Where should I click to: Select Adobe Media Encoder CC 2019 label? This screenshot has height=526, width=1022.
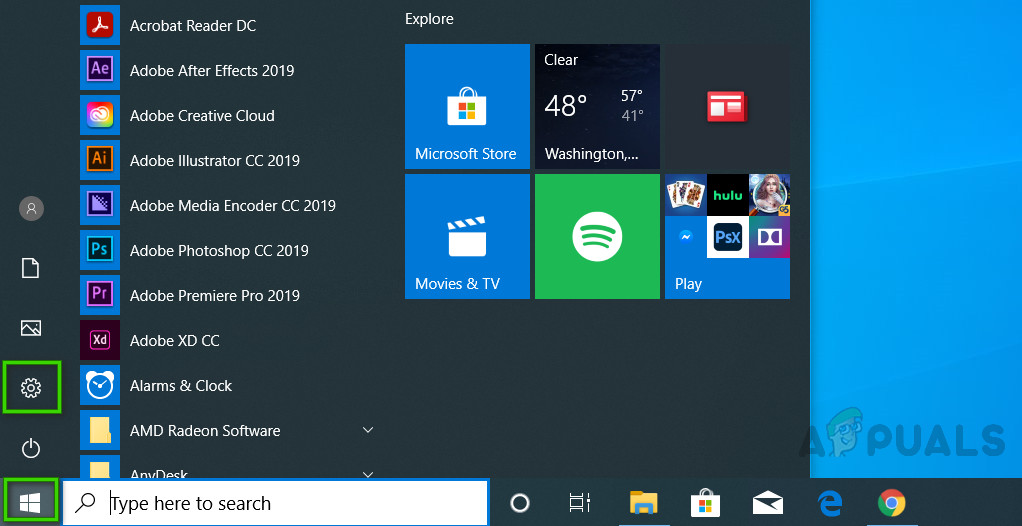(233, 205)
